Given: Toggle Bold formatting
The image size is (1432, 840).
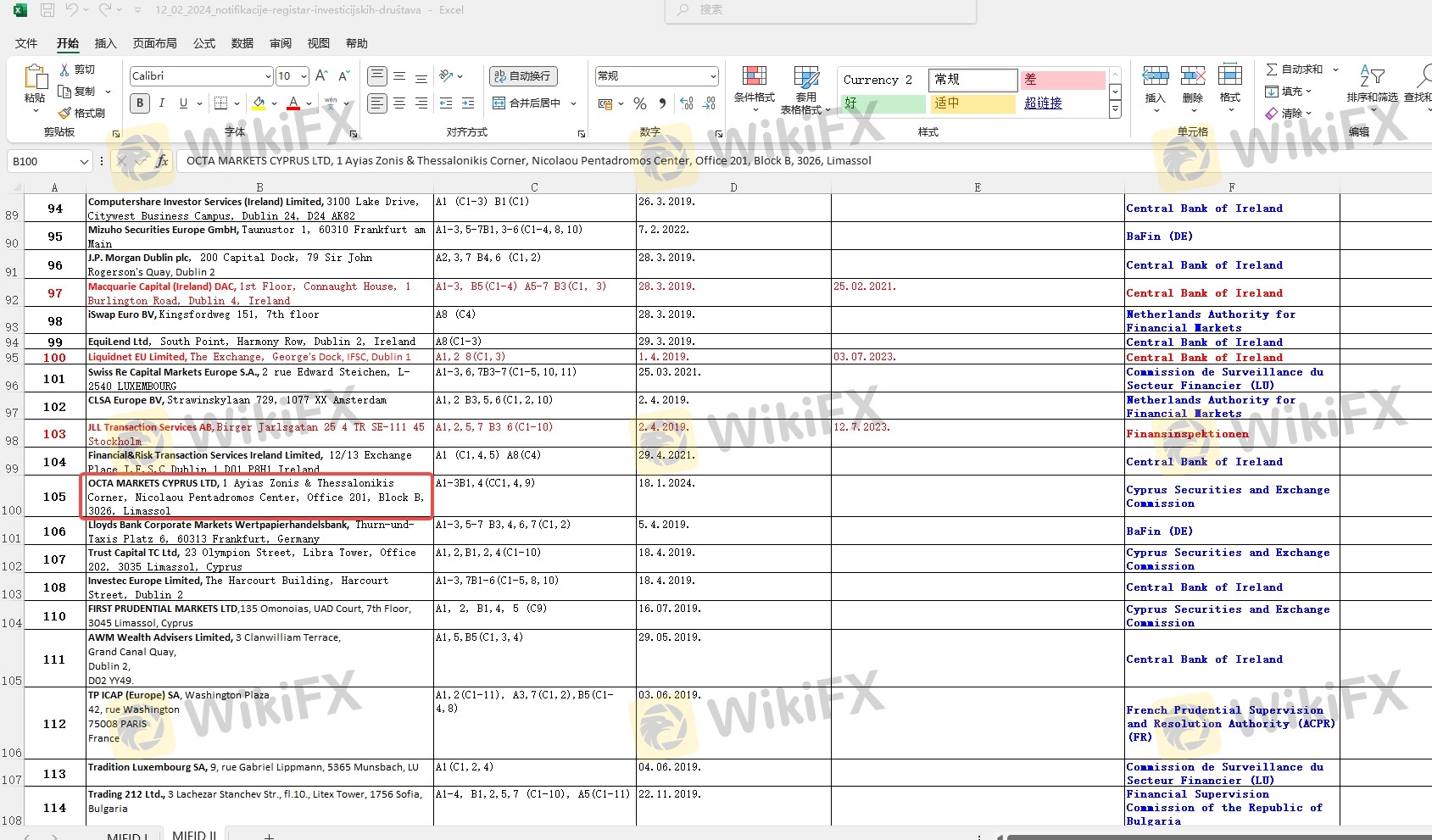Looking at the screenshot, I should pos(140,103).
